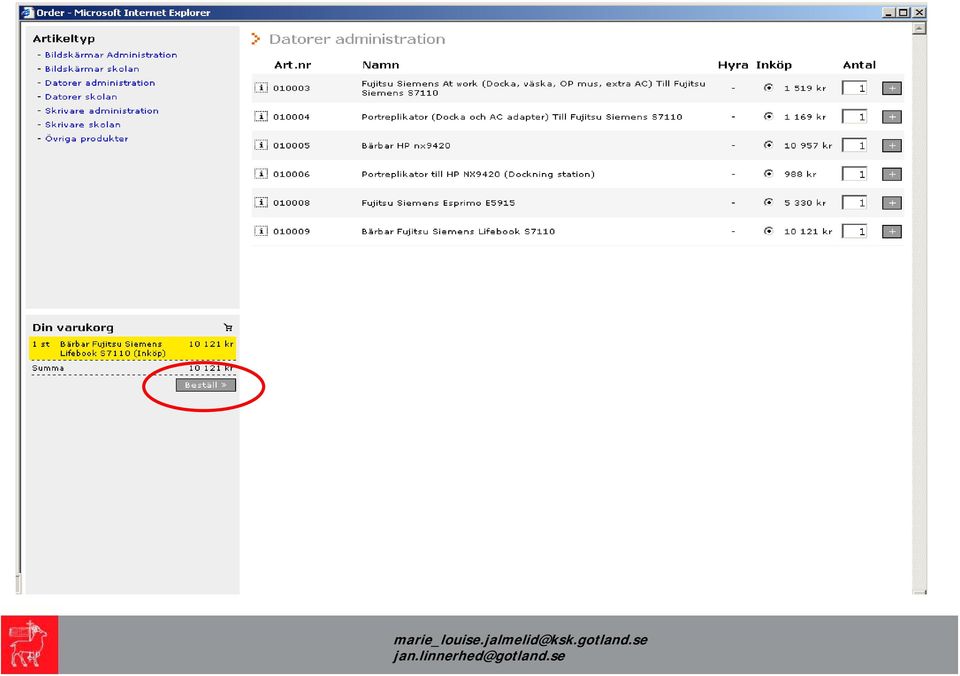Select Inköp radio for 988 kr item
Image resolution: width=960 pixels, height=676 pixels.
(768, 174)
